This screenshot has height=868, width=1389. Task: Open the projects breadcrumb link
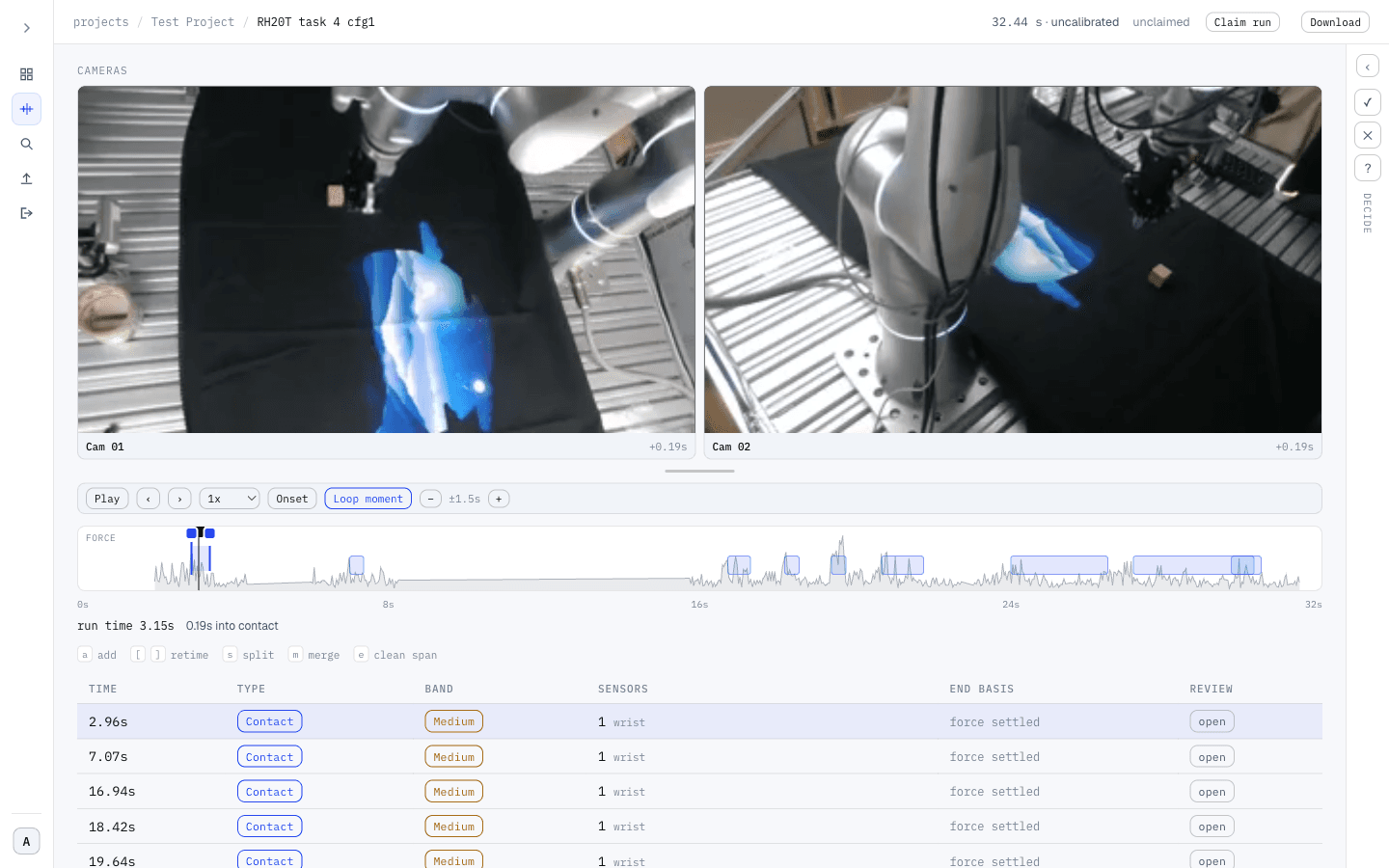pyautogui.click(x=101, y=22)
